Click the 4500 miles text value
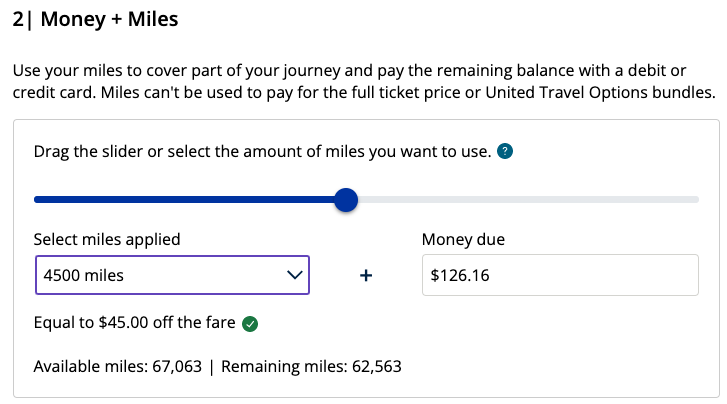The width and height of the screenshot is (727, 404). 84,274
